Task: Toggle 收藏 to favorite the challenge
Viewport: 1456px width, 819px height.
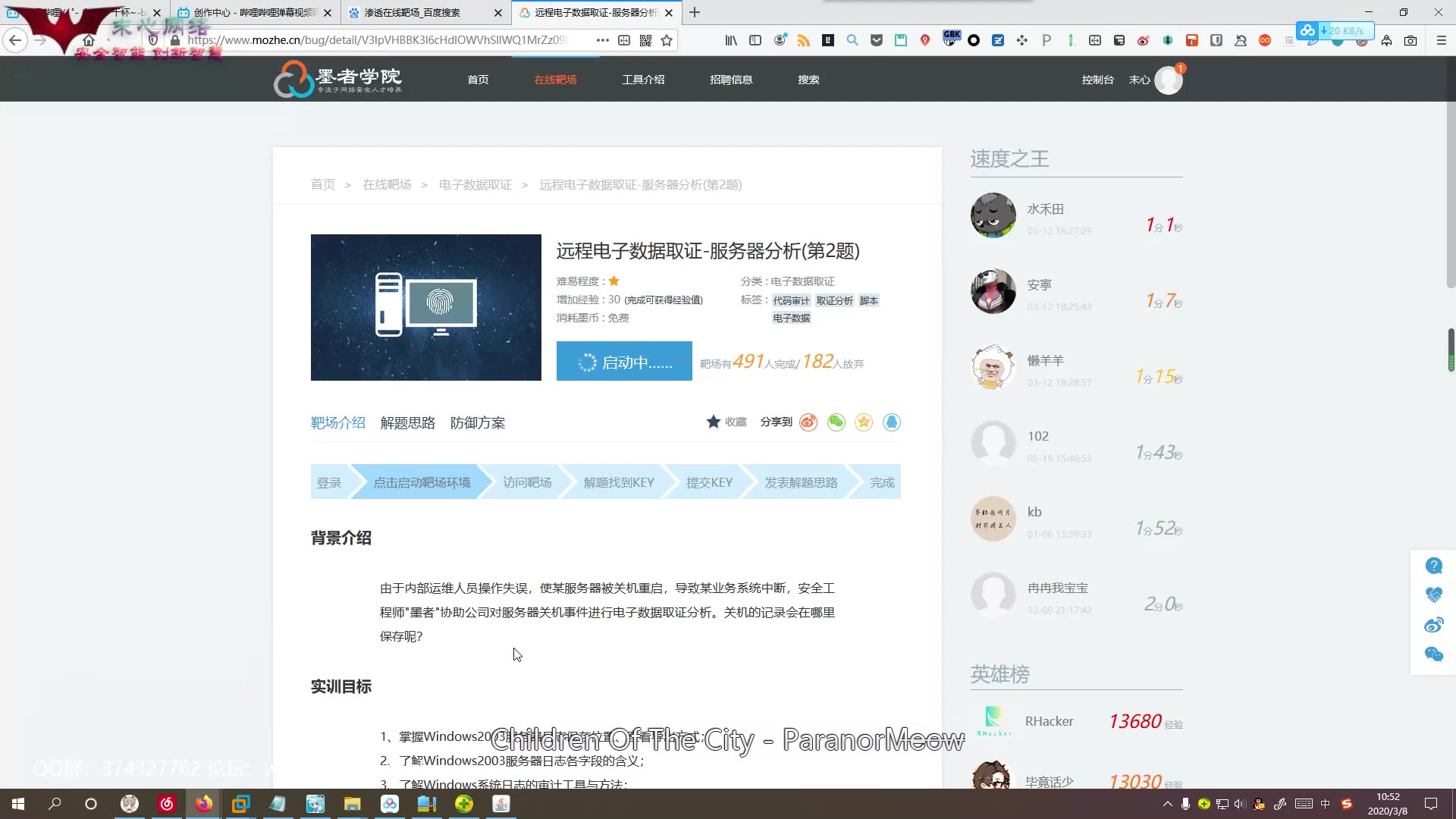Action: pyautogui.click(x=726, y=422)
